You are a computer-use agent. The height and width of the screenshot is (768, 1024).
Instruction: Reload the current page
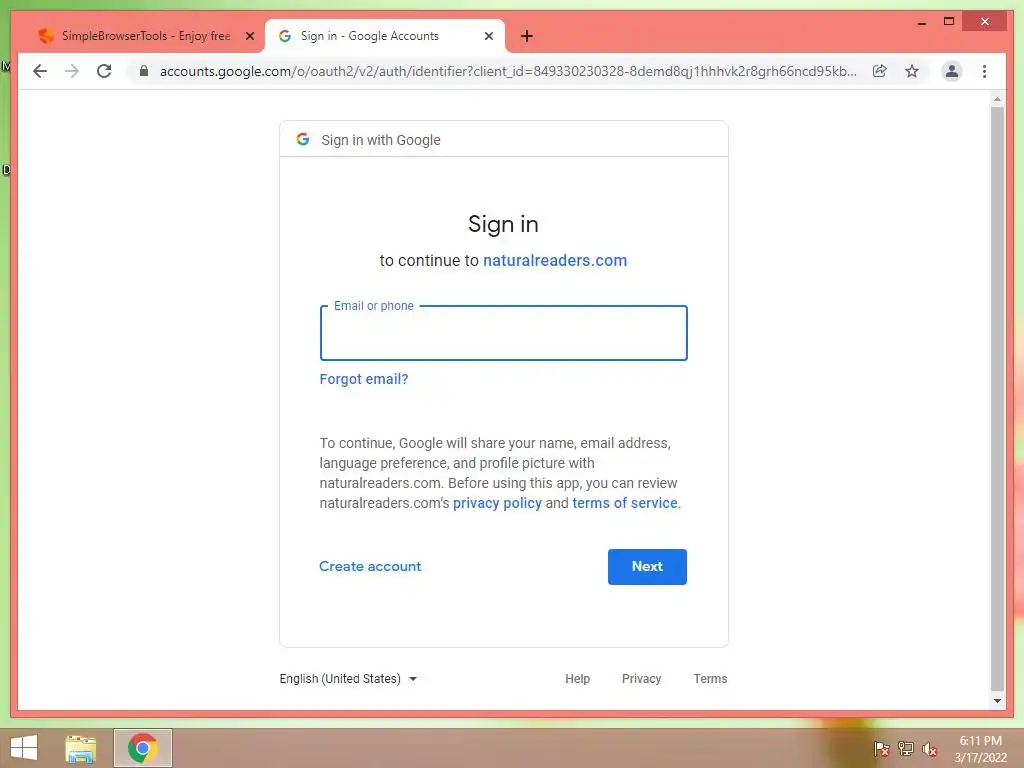coord(104,71)
